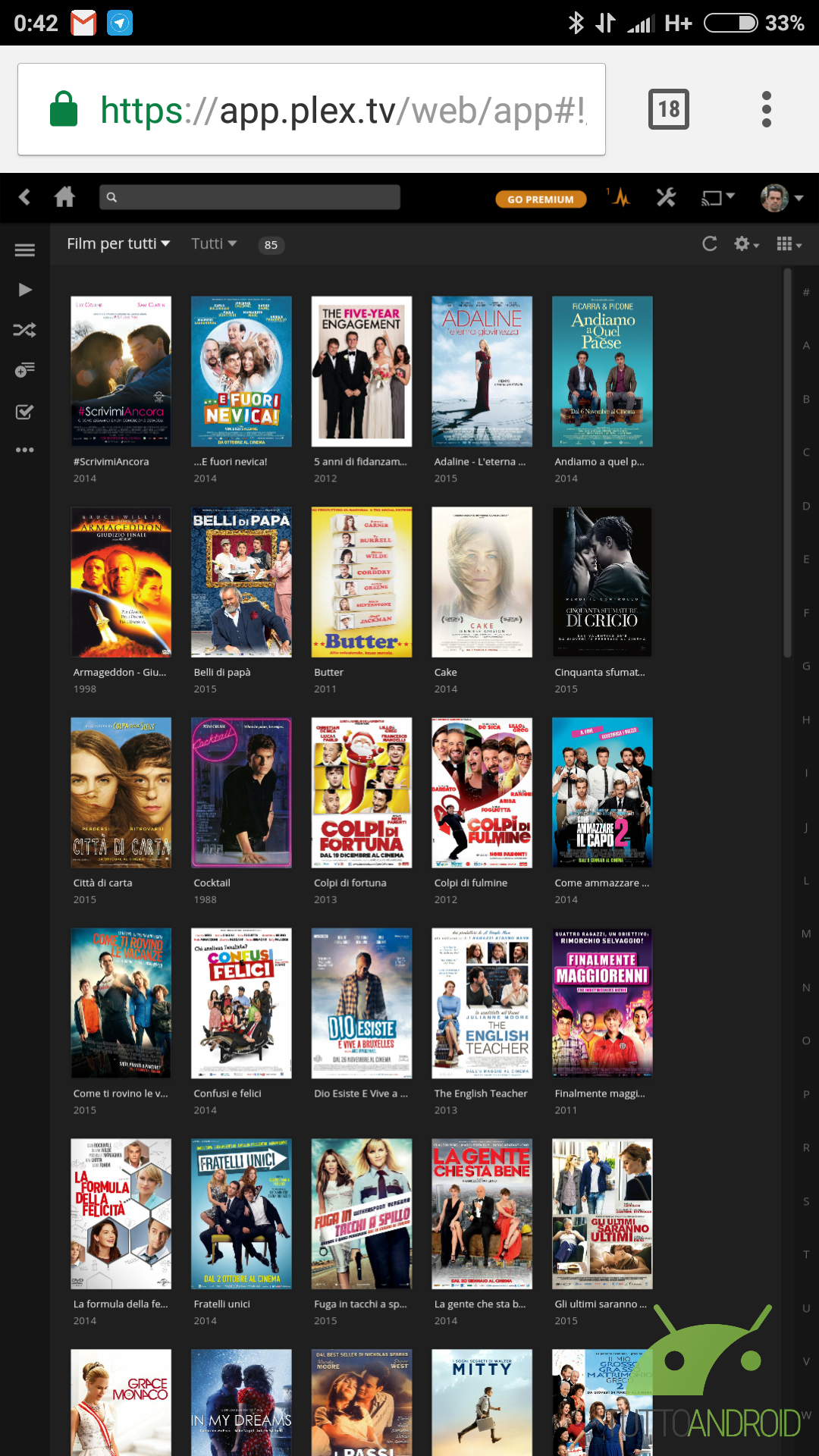819x1456 pixels.
Task: Jump to letter C in the index
Action: tap(806, 453)
